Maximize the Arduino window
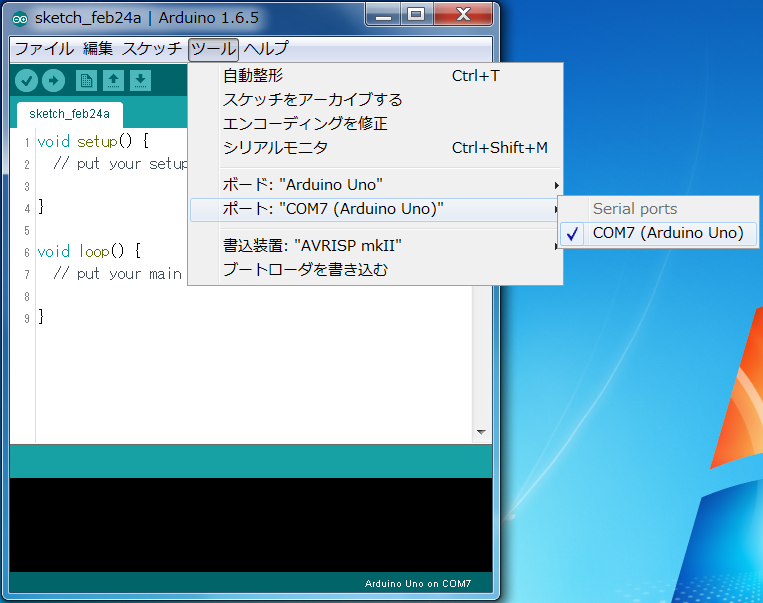This screenshot has height=603, width=763. click(416, 15)
